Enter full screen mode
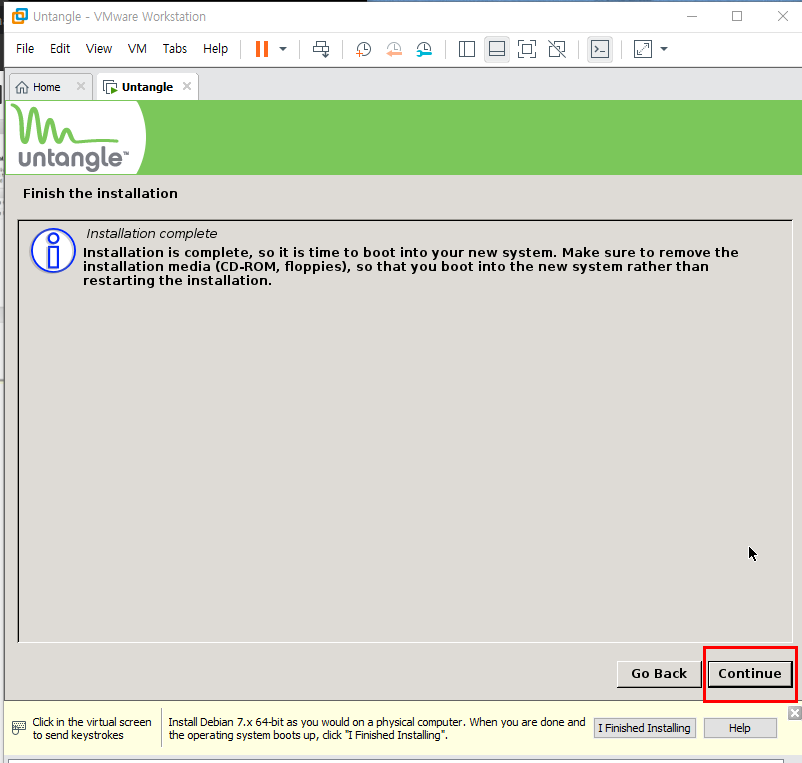 tap(527, 49)
